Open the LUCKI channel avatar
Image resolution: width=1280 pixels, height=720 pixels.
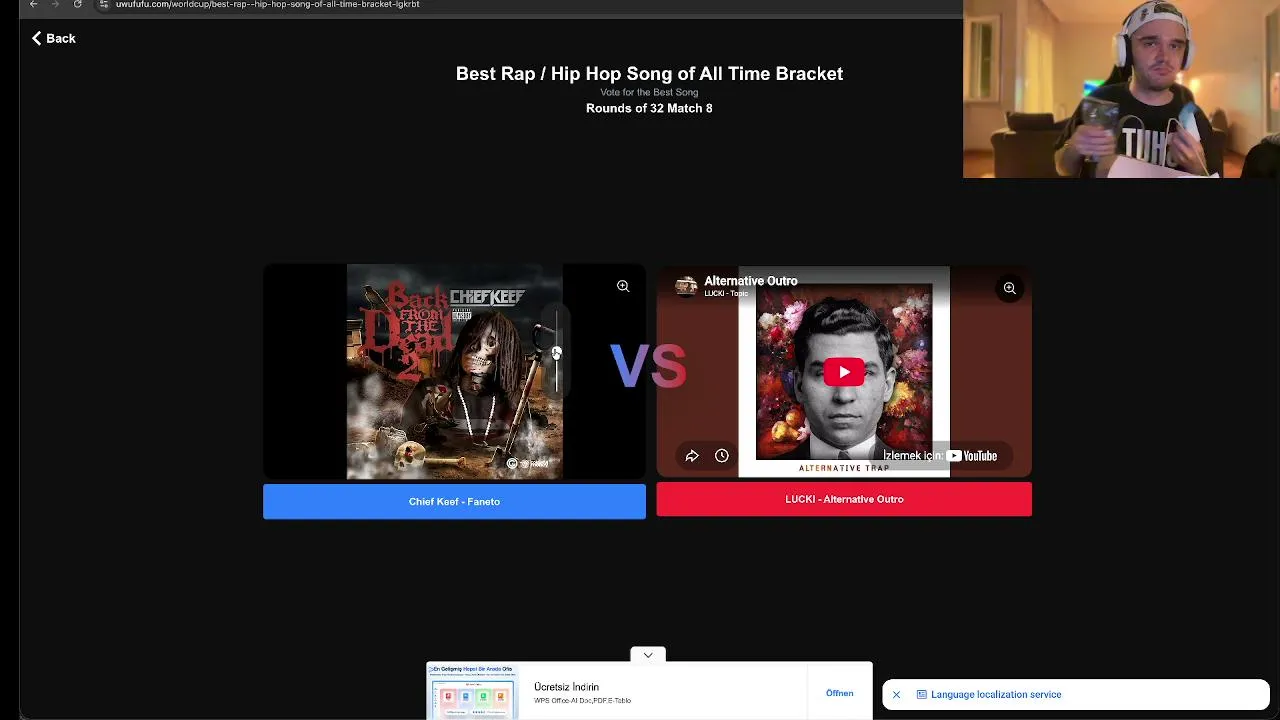point(686,286)
